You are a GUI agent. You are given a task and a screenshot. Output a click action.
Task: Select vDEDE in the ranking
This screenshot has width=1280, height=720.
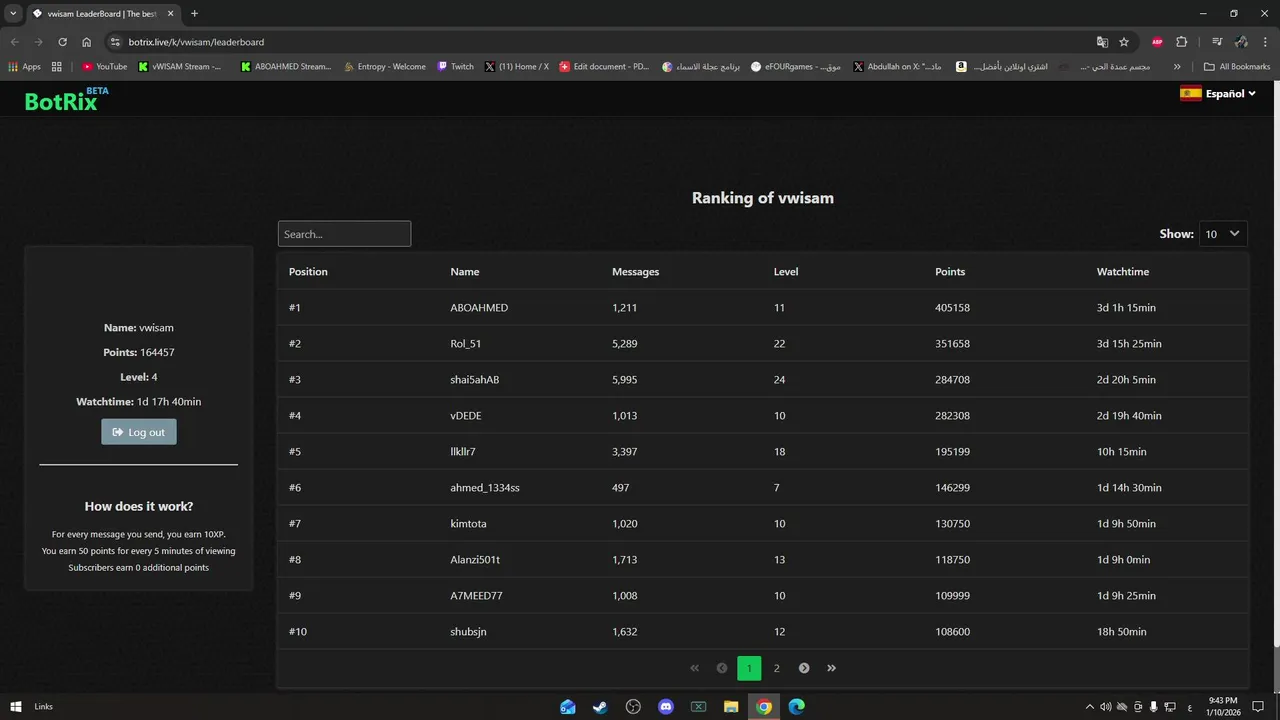click(466, 416)
